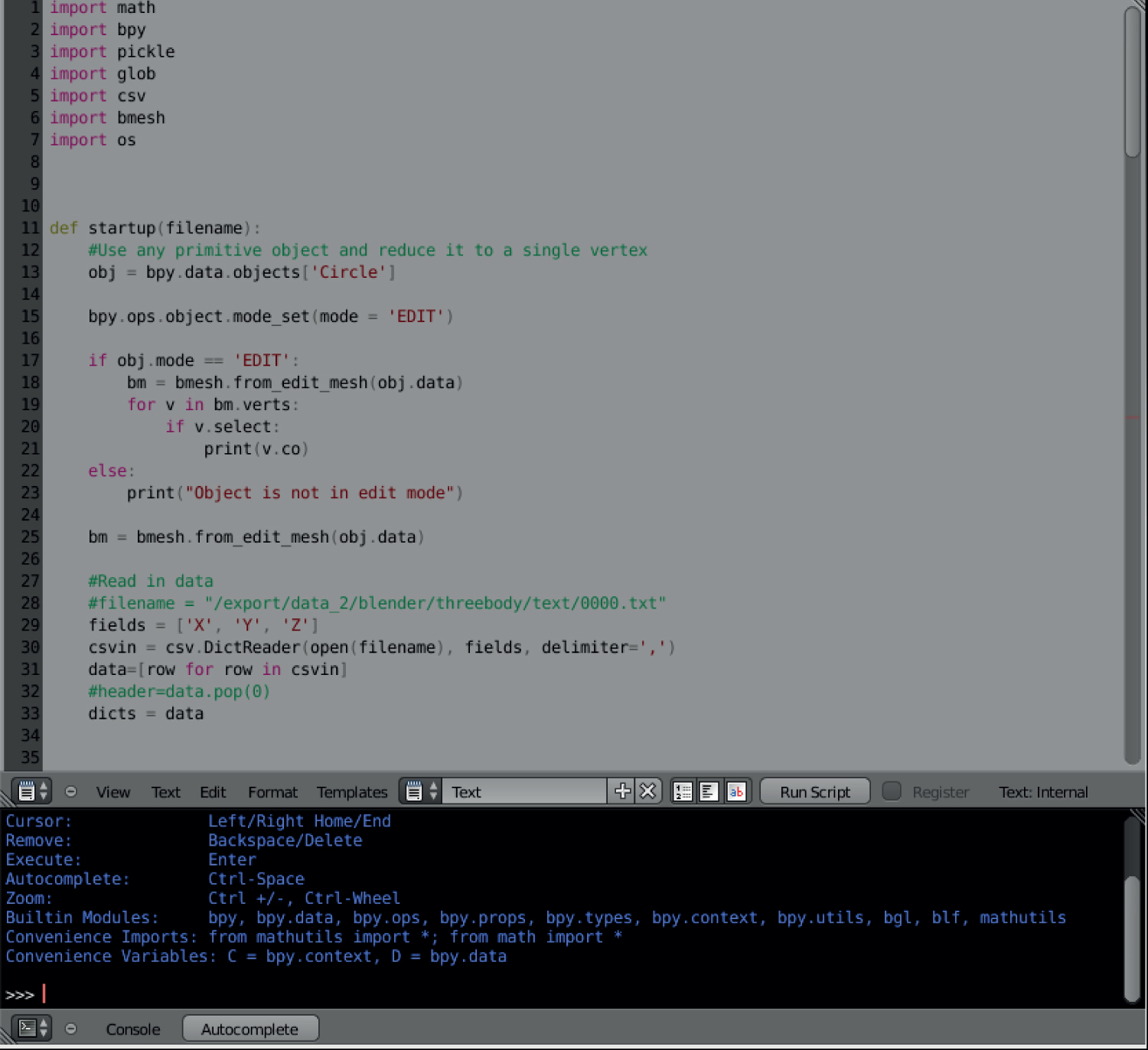Open the Console menu
The height and width of the screenshot is (1050, 1148).
click(133, 1029)
